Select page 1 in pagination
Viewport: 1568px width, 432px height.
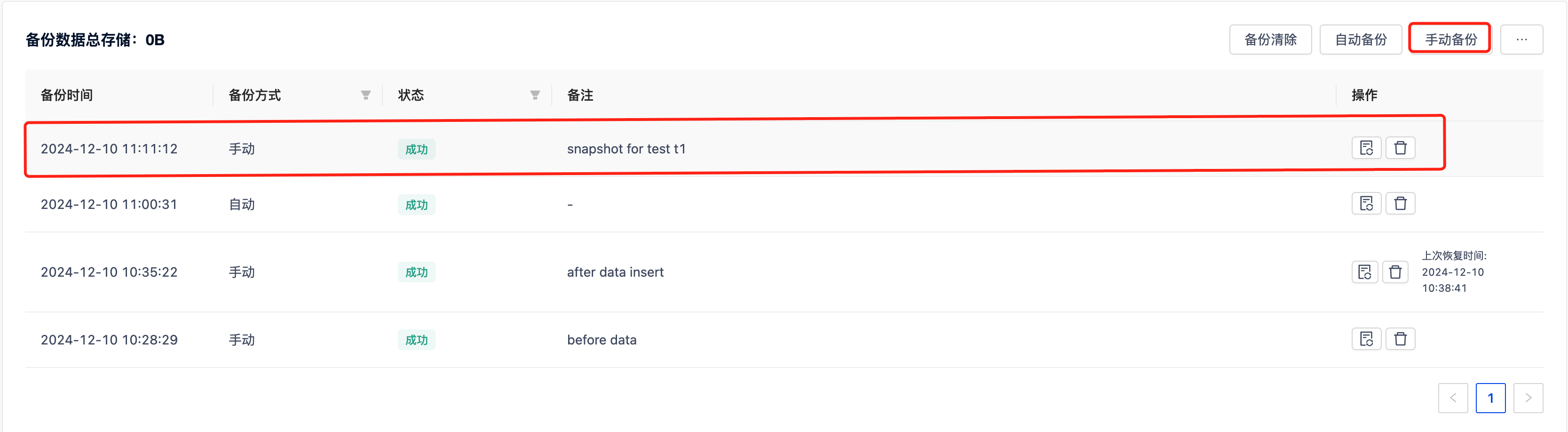point(1491,398)
